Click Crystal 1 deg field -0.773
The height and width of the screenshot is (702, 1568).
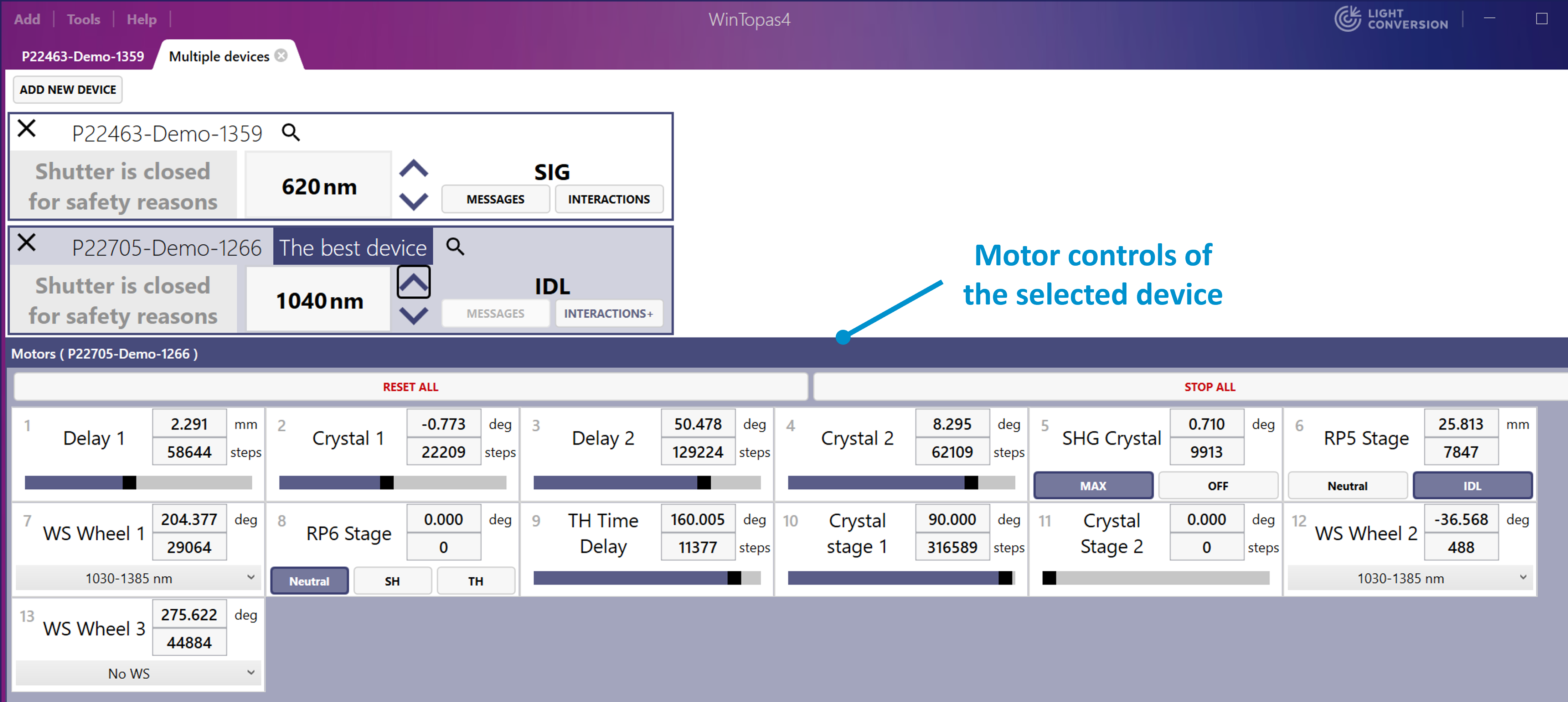click(x=444, y=424)
